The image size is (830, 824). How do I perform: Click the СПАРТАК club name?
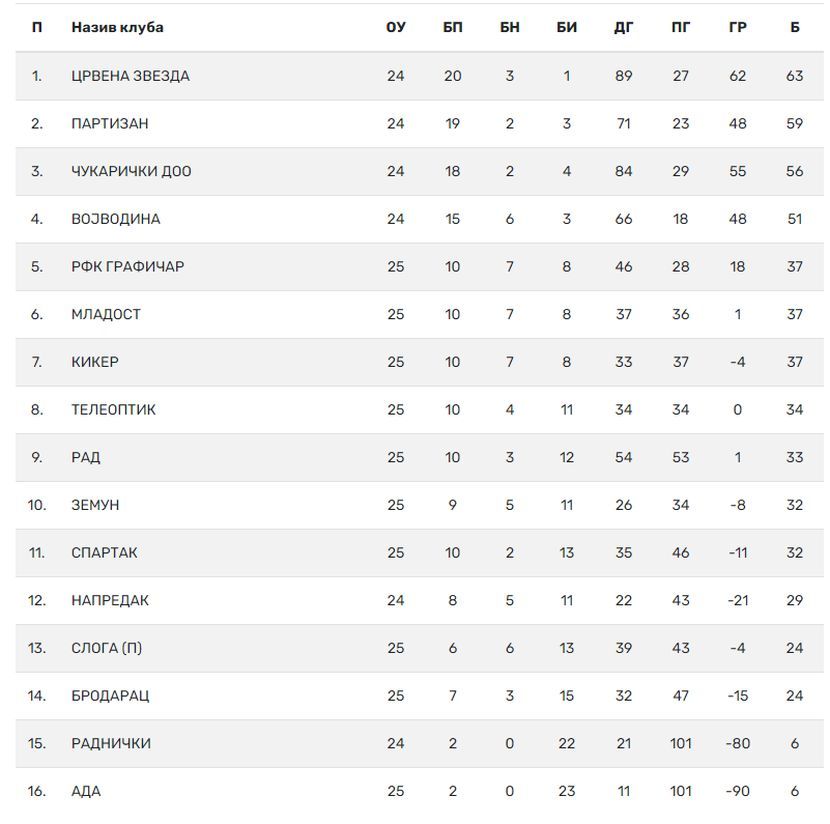pyautogui.click(x=104, y=553)
